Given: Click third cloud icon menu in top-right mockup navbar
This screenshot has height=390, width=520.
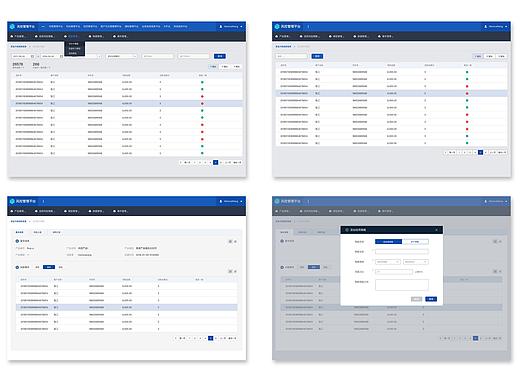Looking at the screenshot, I should pos(336,36).
